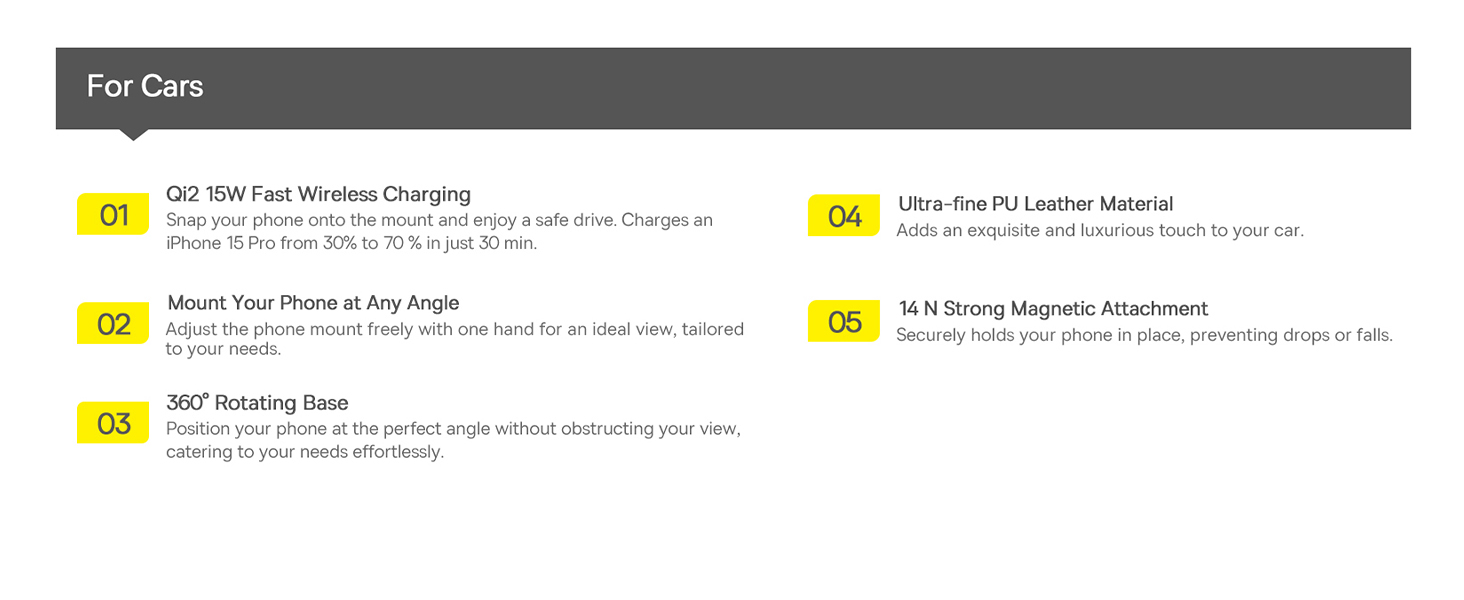Select the 14 N Strong Magnetic Attachment heading
This screenshot has width=1464, height=600.
(1053, 309)
